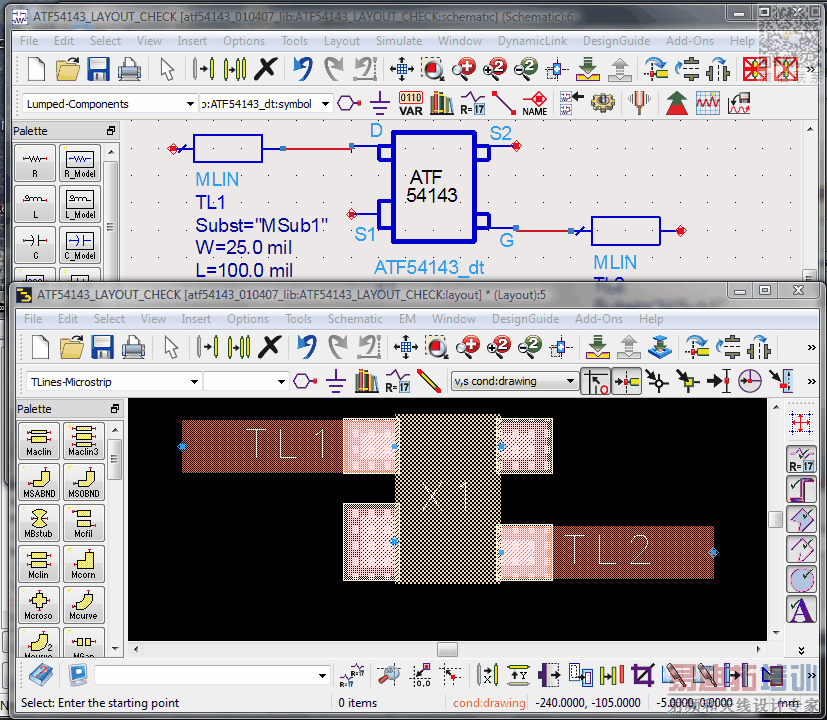Image resolution: width=827 pixels, height=720 pixels.
Task: Click Layout palette scroll down arrow
Action: (115, 648)
